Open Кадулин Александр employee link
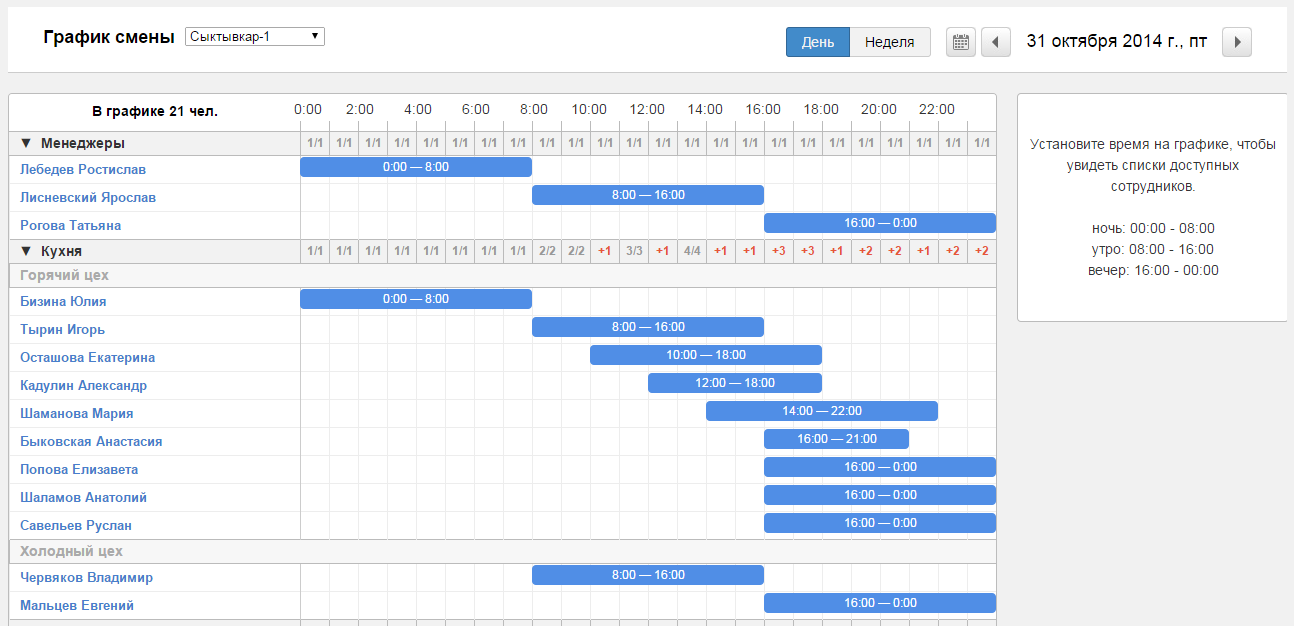 83,385
